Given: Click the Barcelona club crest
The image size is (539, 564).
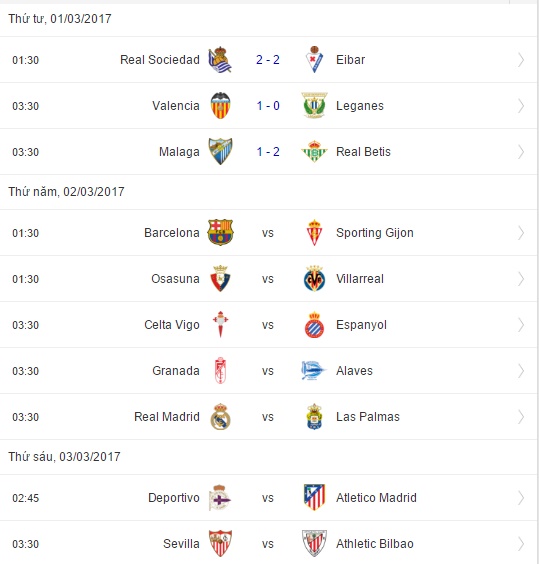Looking at the screenshot, I should tap(220, 233).
